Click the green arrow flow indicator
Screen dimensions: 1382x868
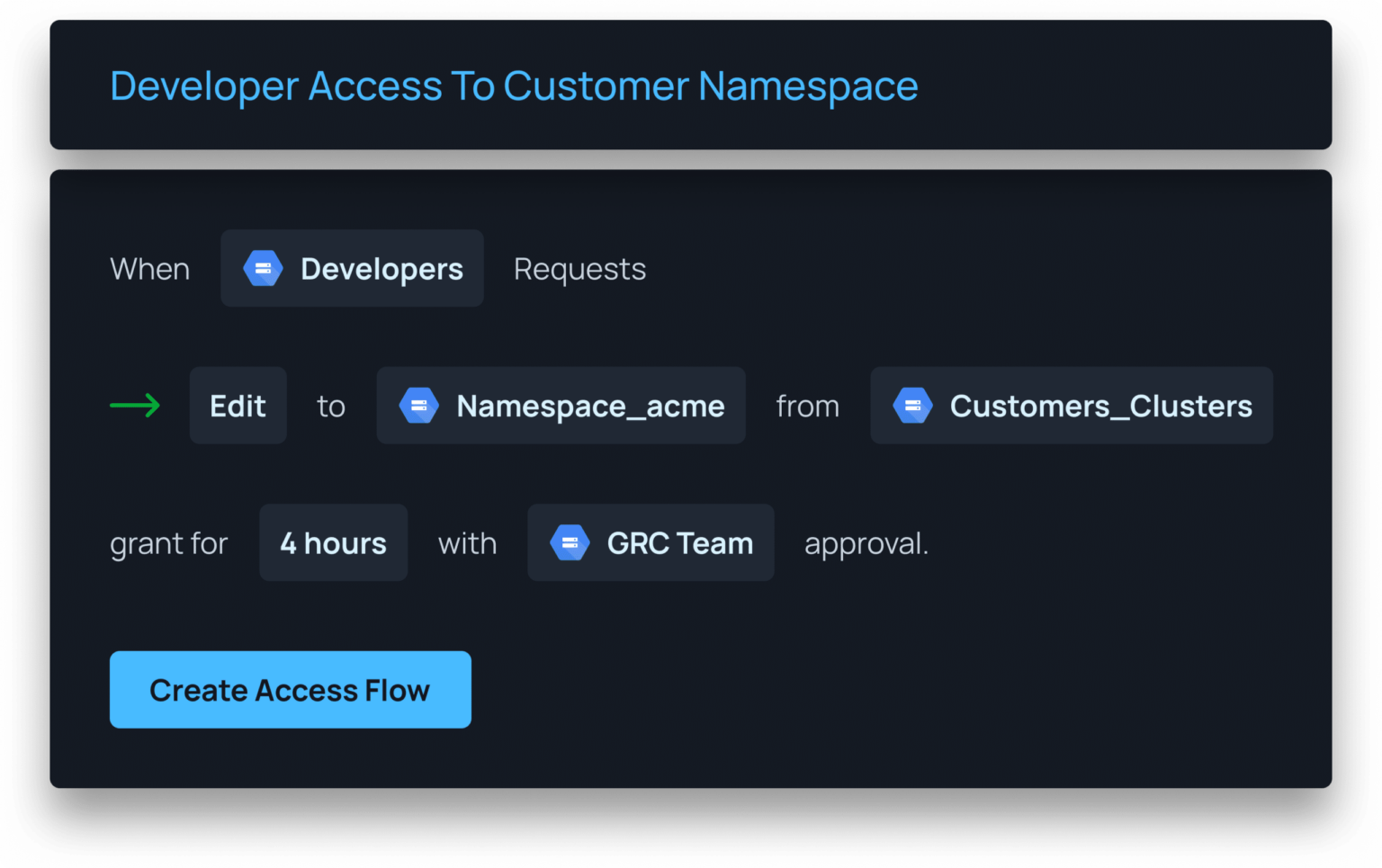[x=135, y=406]
